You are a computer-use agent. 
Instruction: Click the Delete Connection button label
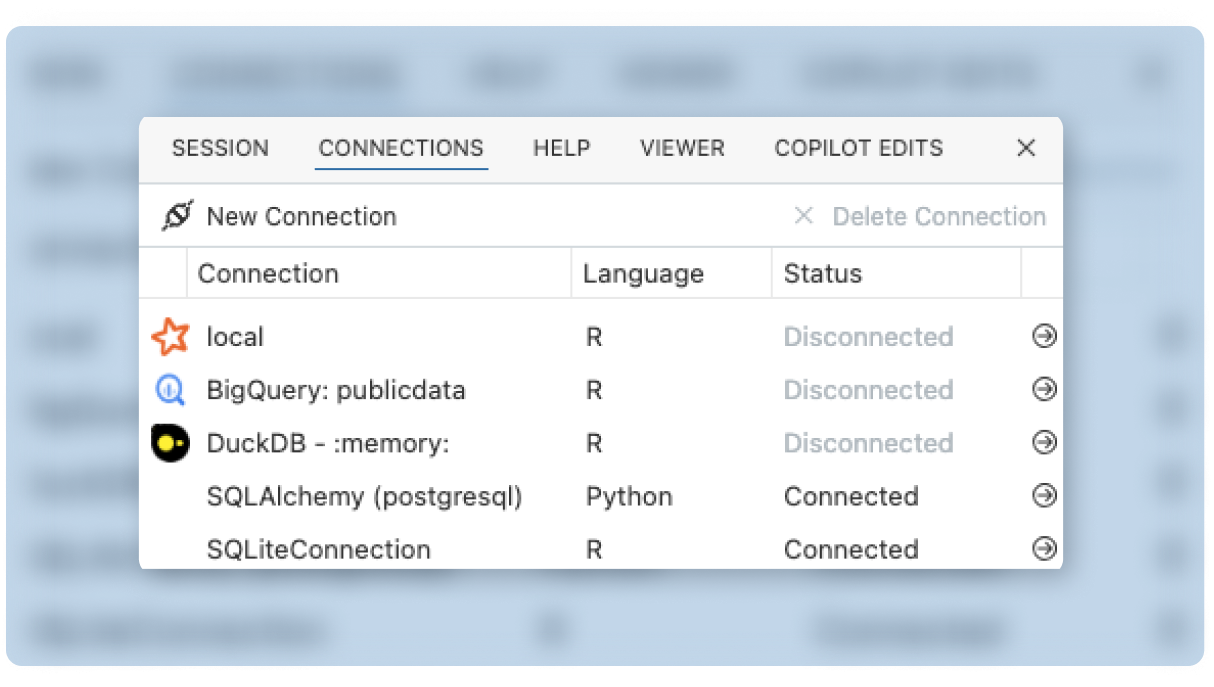coord(939,216)
